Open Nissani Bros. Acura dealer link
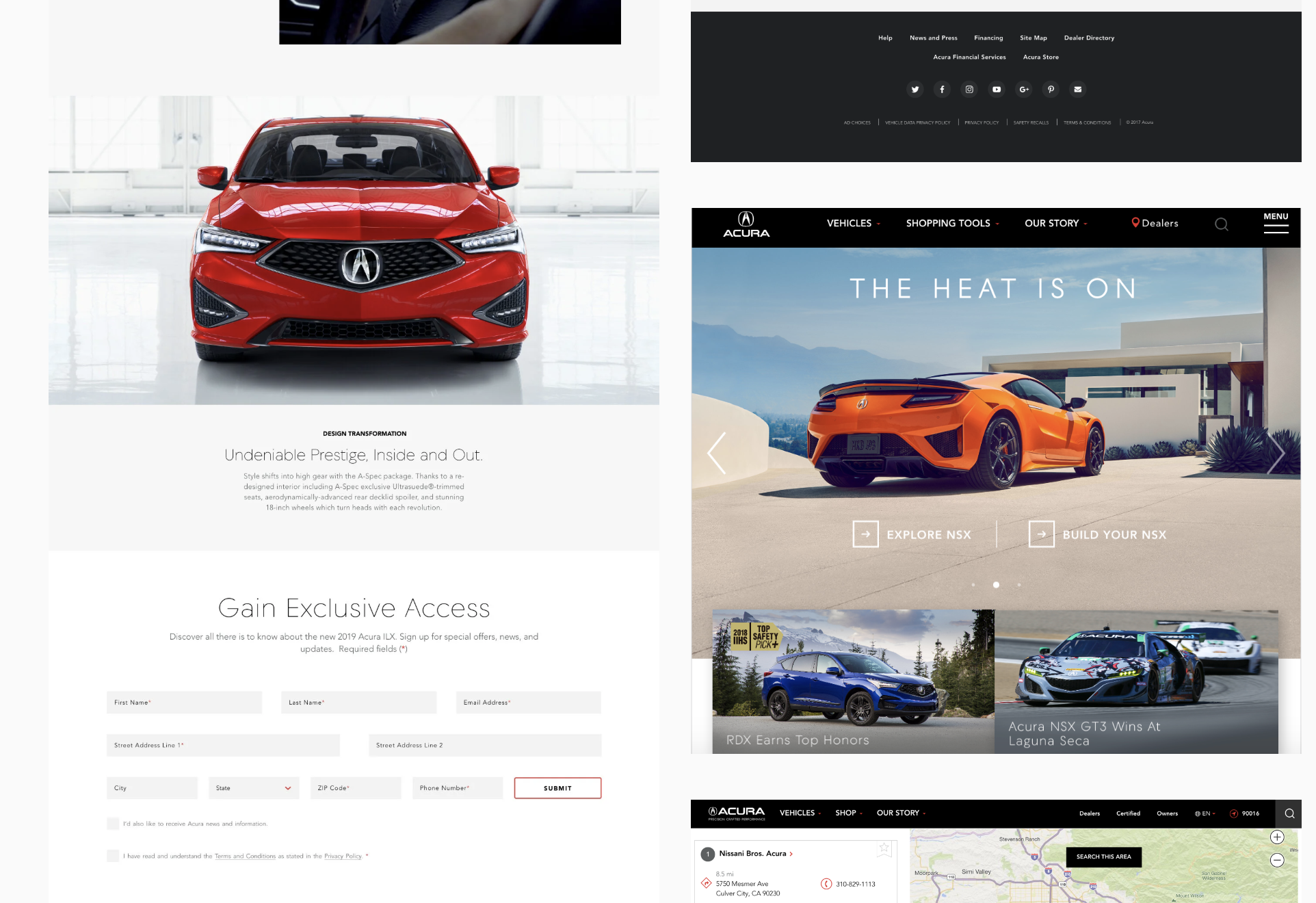Screen dimensions: 1316x903 [x=755, y=854]
